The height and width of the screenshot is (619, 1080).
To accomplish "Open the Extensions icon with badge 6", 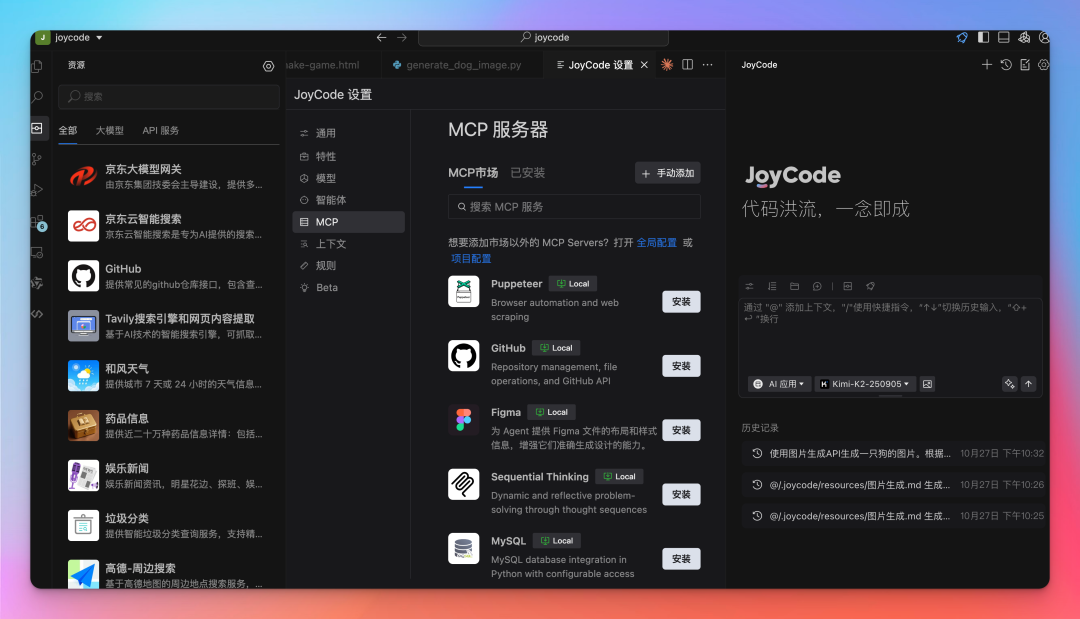I will pyautogui.click(x=38, y=222).
